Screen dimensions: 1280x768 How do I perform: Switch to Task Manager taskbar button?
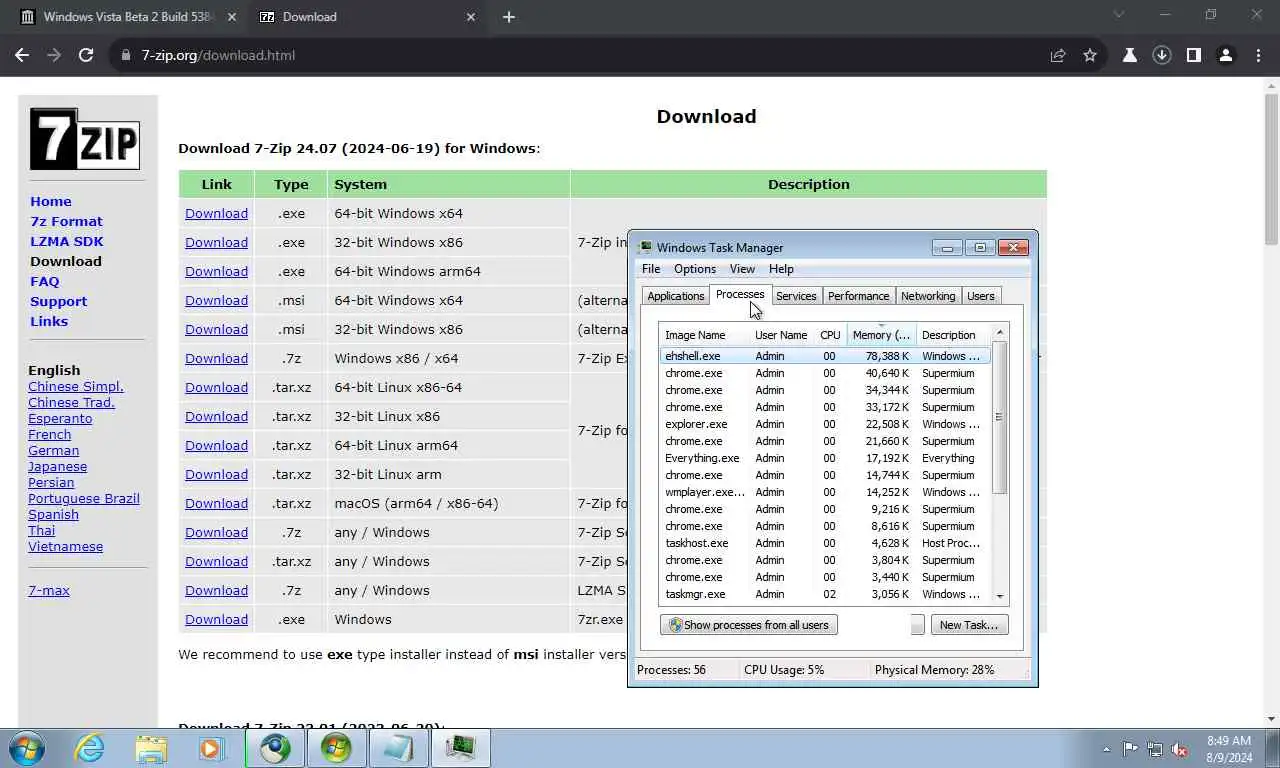point(461,748)
